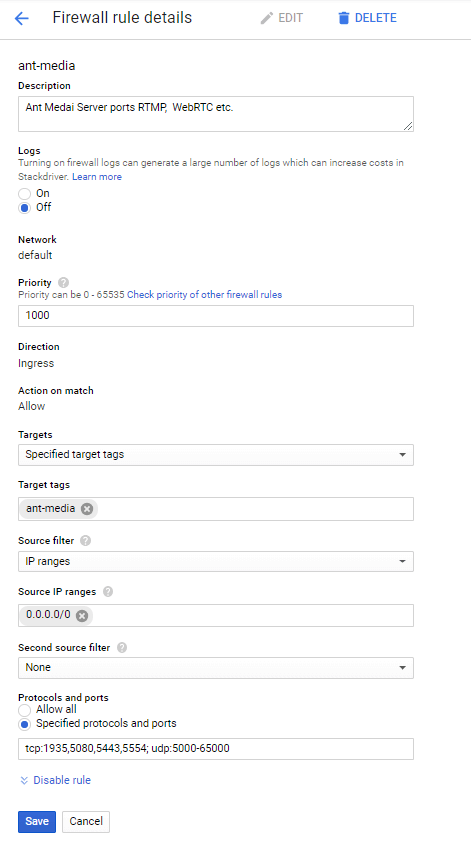Open the Source IP ranges help icon
This screenshot has width=471, height=844.
108,592
